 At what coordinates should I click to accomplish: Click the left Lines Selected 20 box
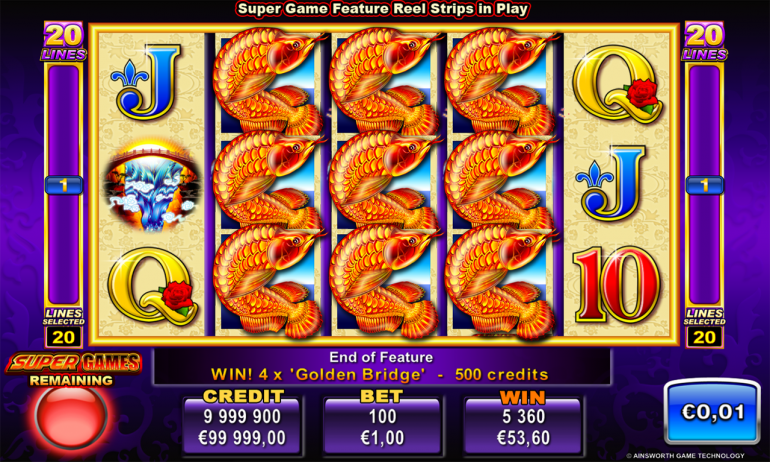click(63, 337)
